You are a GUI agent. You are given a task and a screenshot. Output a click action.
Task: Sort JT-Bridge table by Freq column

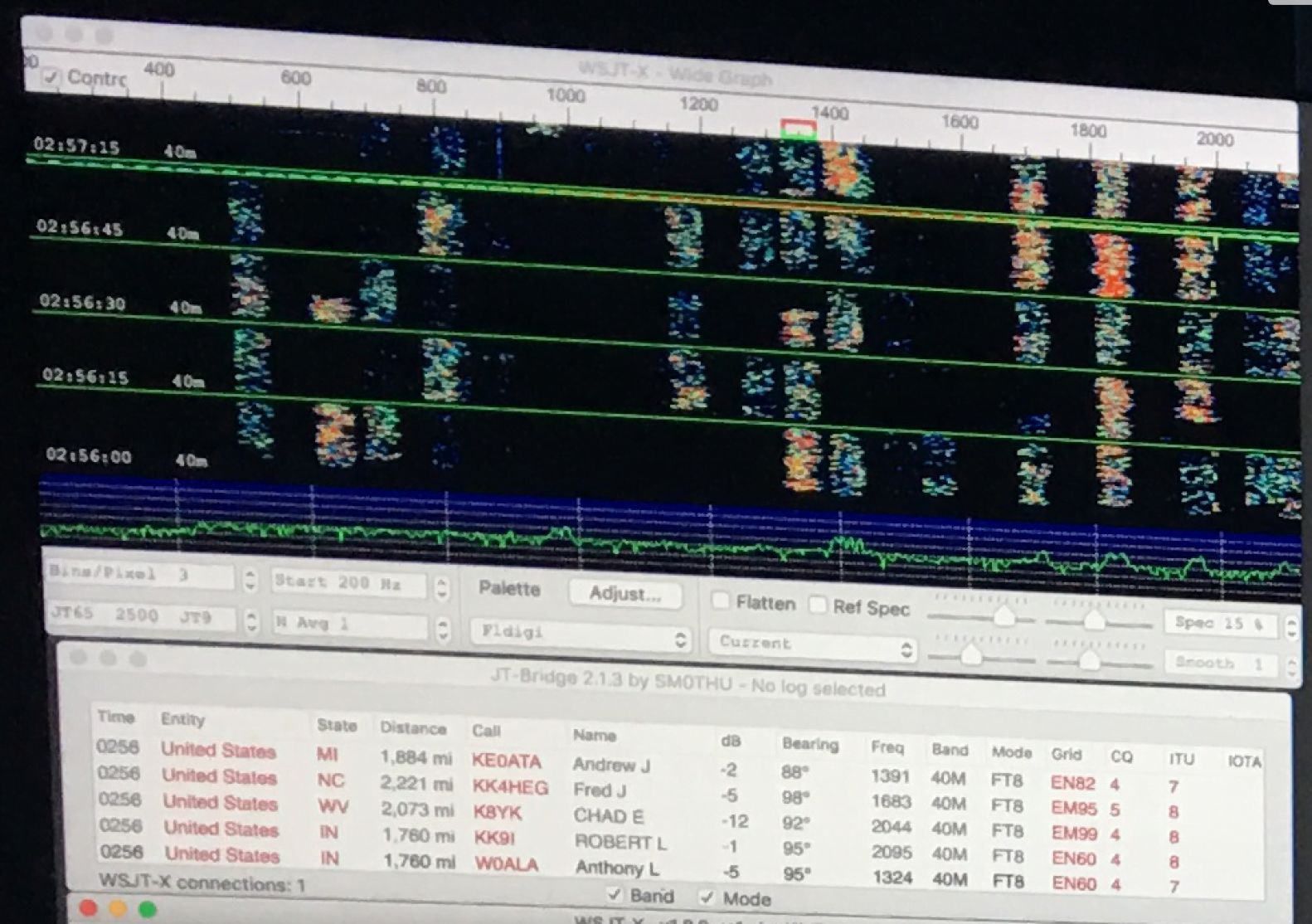(x=887, y=746)
